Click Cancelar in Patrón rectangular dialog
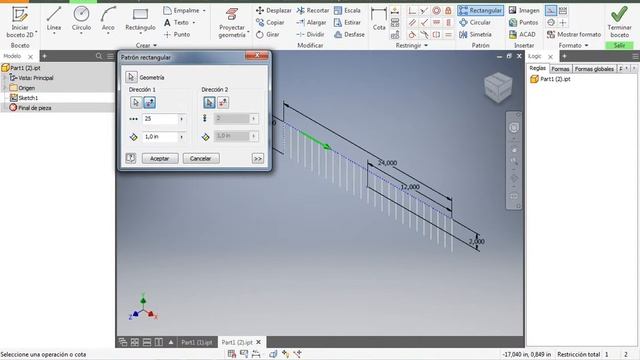This screenshot has width=640, height=360. pos(200,158)
